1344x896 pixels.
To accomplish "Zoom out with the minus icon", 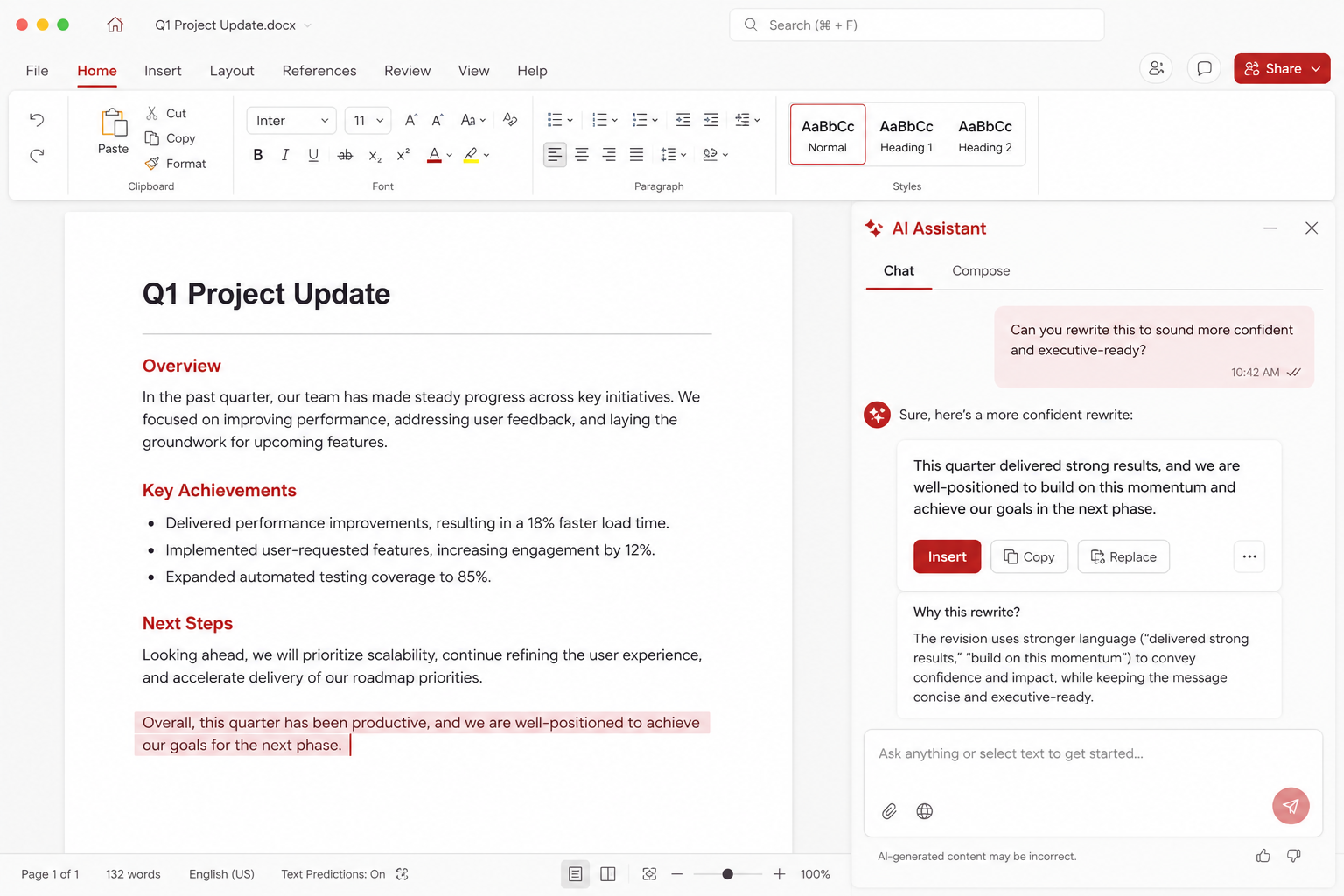I will point(676,874).
